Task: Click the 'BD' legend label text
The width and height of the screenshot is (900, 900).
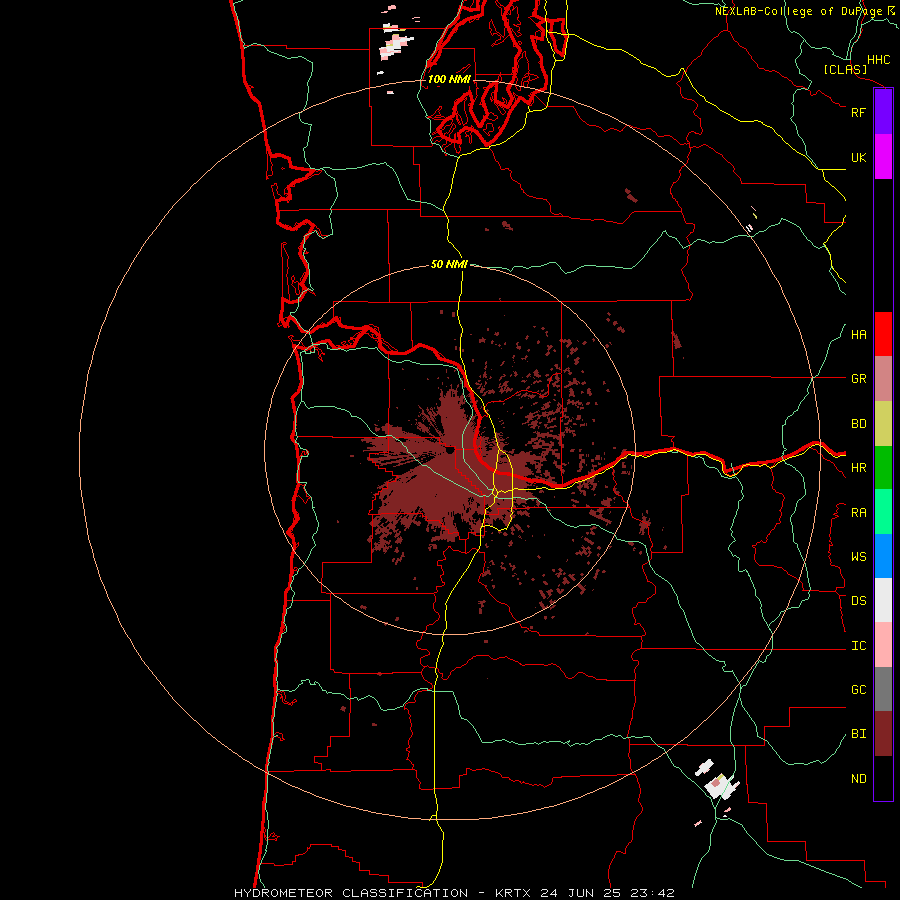Action: click(x=858, y=424)
